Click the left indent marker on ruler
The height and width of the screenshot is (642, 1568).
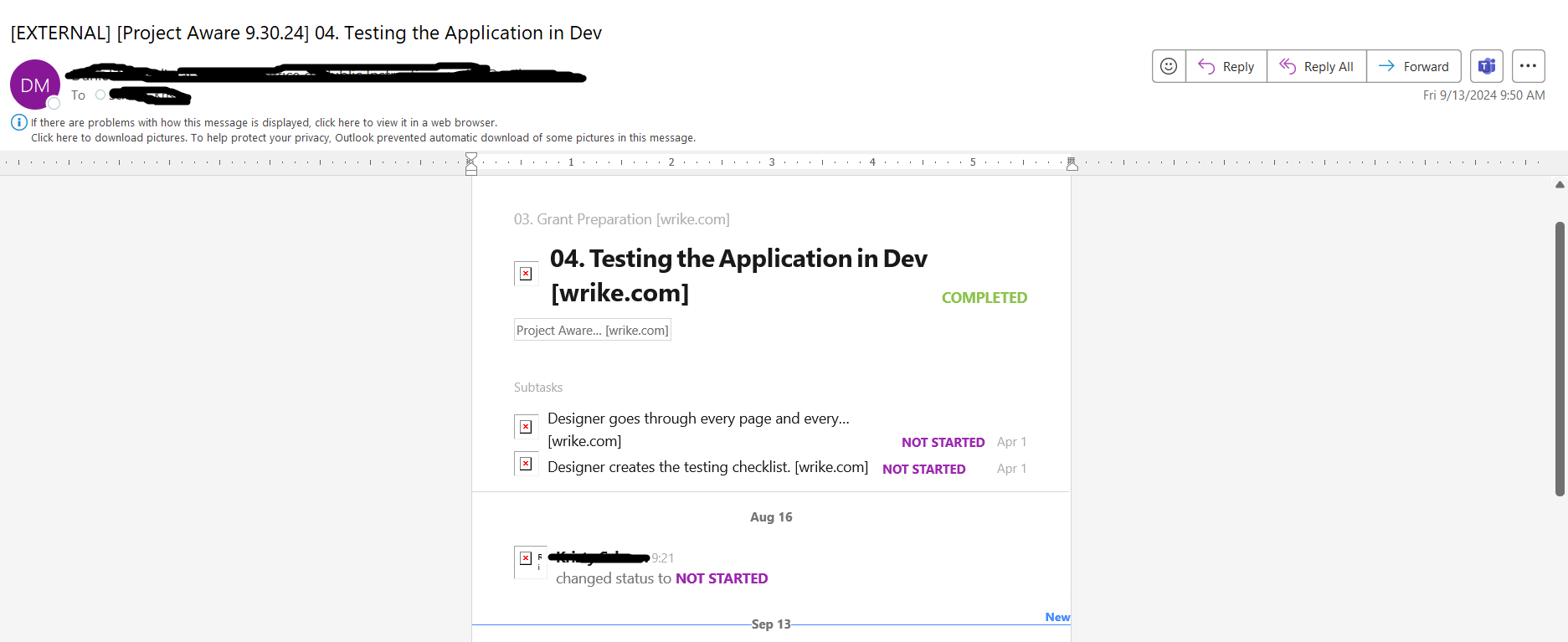[471, 163]
